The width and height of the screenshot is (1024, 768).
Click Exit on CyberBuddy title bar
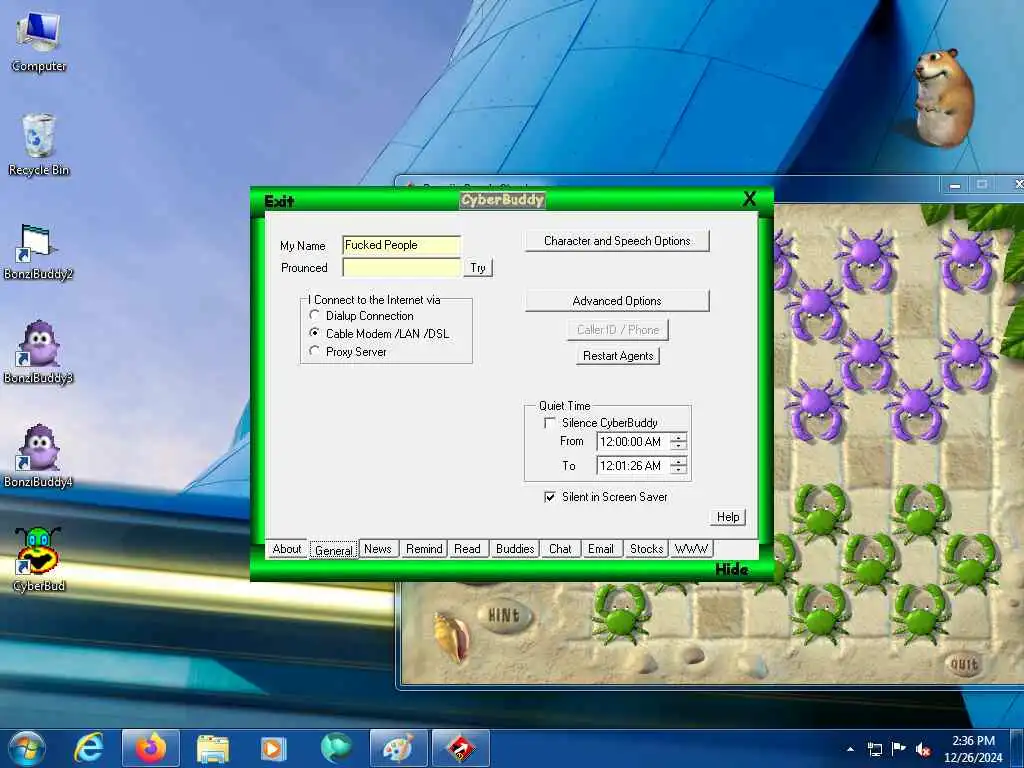coord(280,201)
